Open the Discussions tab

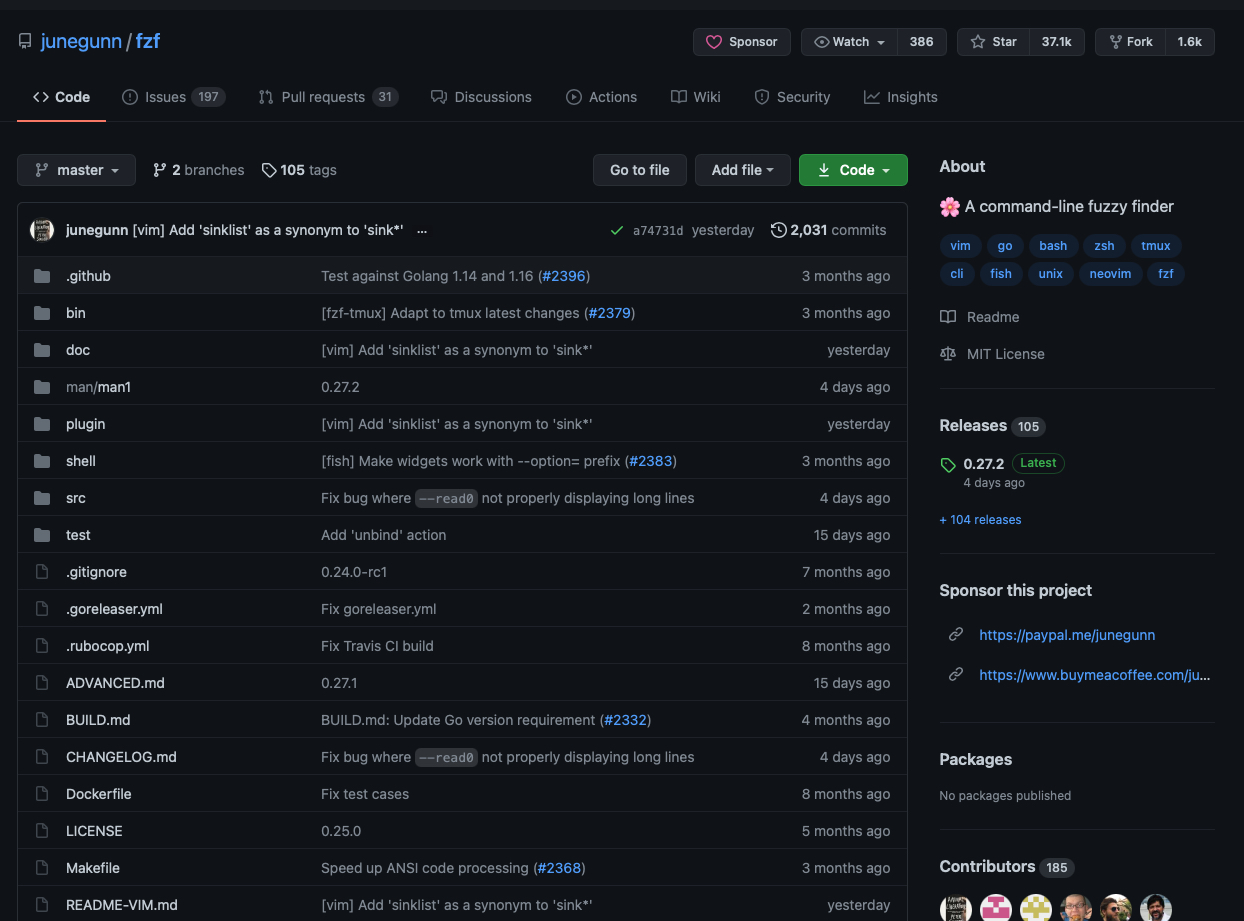[x=481, y=97]
